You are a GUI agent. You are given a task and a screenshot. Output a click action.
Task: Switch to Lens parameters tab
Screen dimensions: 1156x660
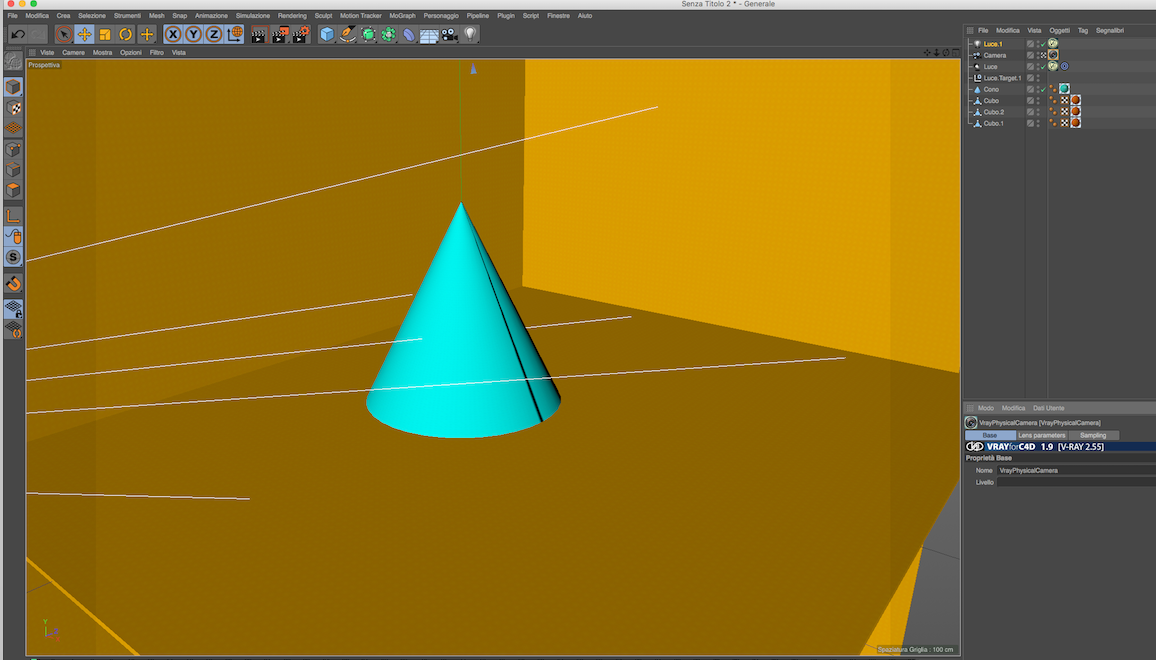(x=1041, y=435)
